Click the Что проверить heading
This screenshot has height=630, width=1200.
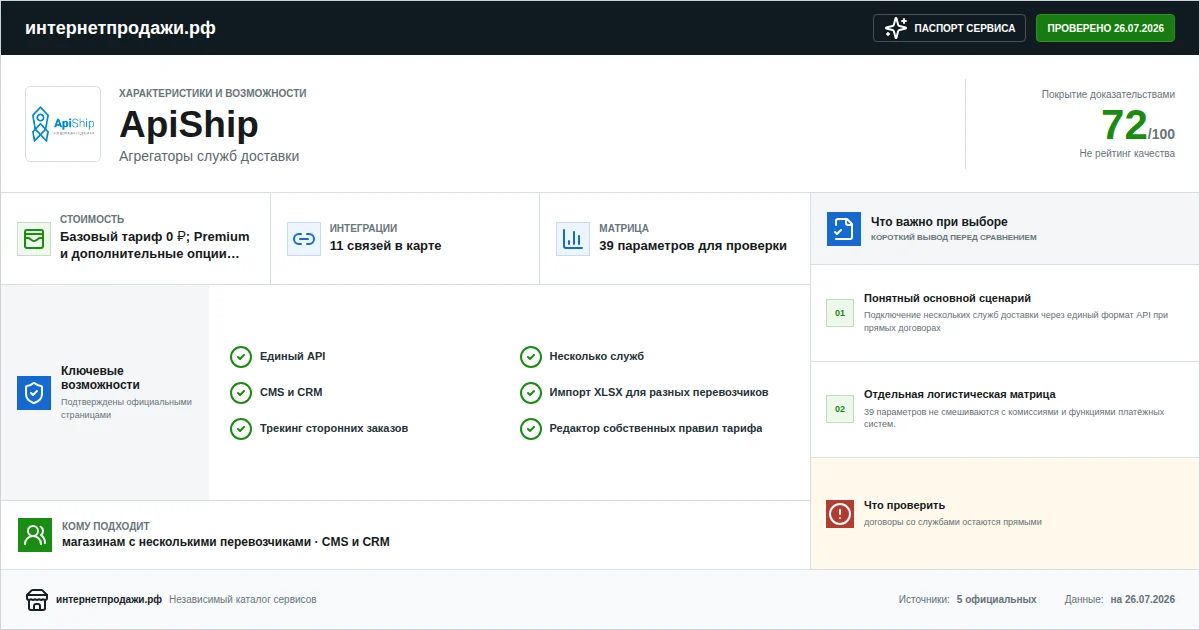[x=904, y=505]
